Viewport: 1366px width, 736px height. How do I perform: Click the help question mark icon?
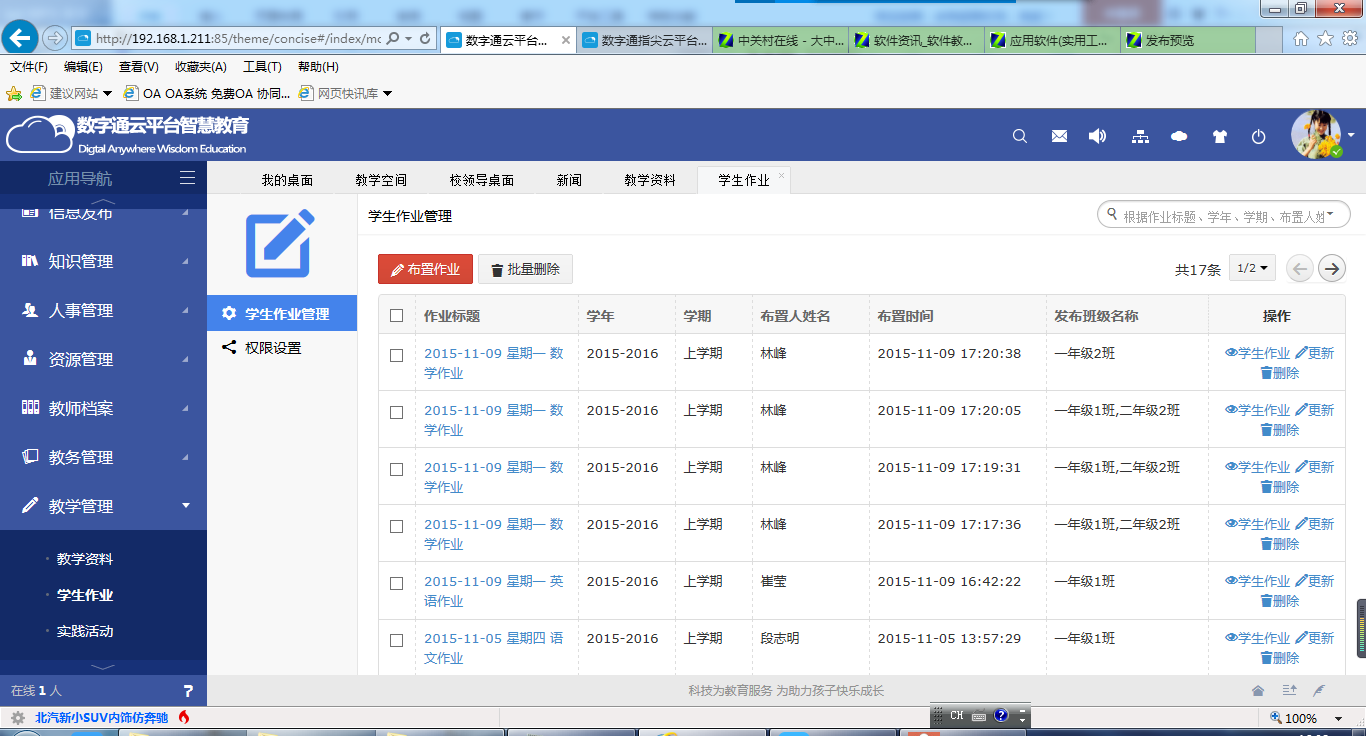click(x=188, y=691)
